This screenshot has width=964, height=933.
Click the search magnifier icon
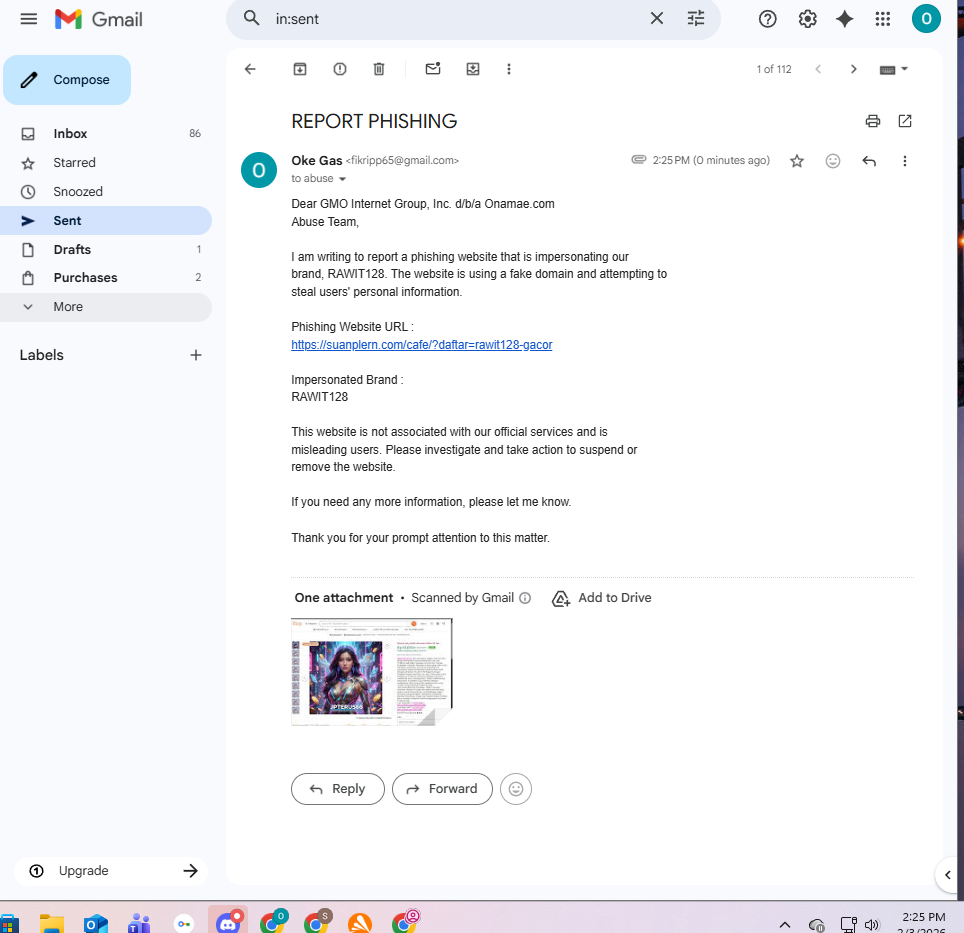[251, 18]
